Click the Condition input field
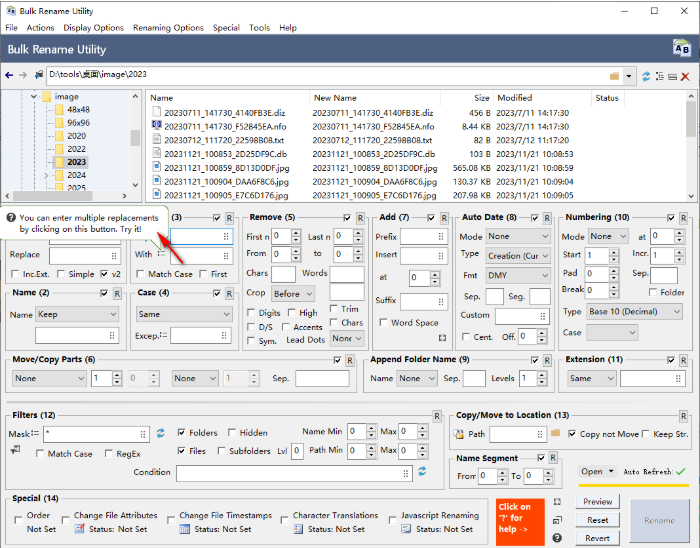 point(294,473)
